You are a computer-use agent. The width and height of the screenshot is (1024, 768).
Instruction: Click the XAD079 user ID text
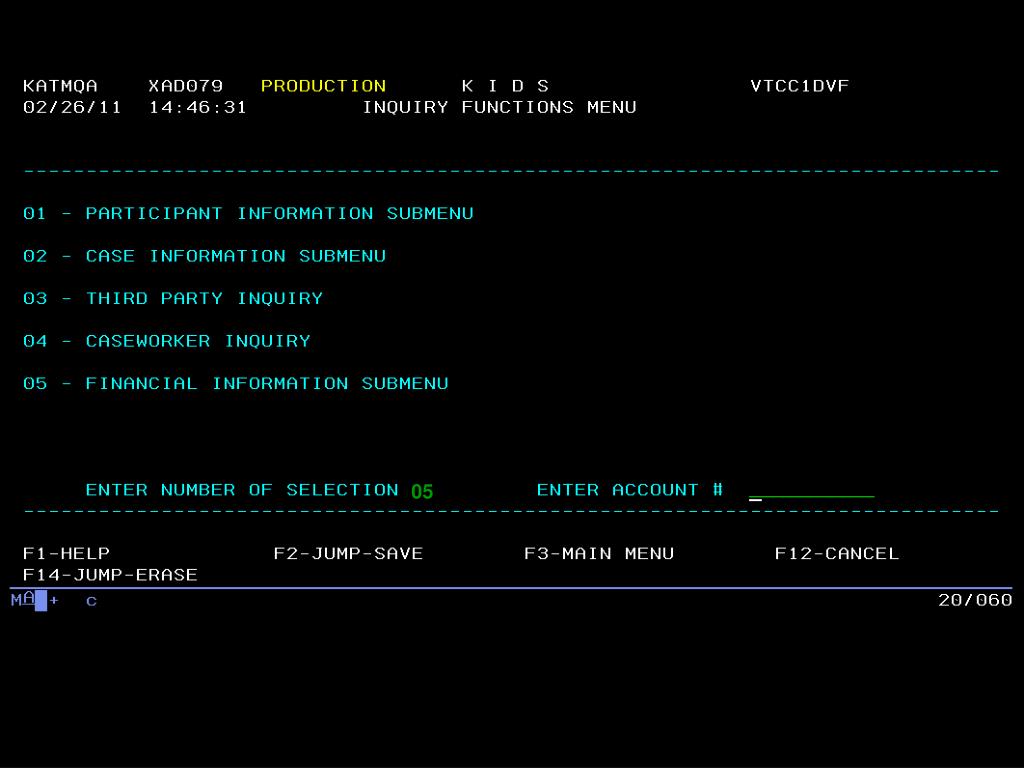tap(185, 86)
